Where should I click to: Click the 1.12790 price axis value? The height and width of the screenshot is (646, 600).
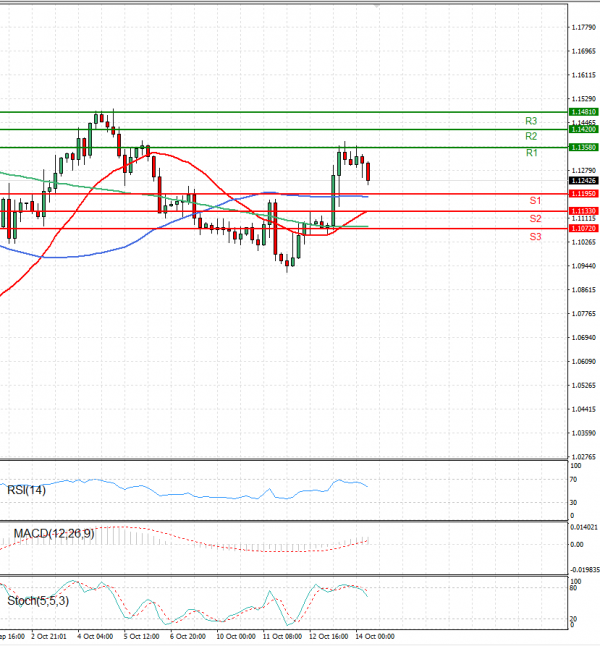pos(584,171)
